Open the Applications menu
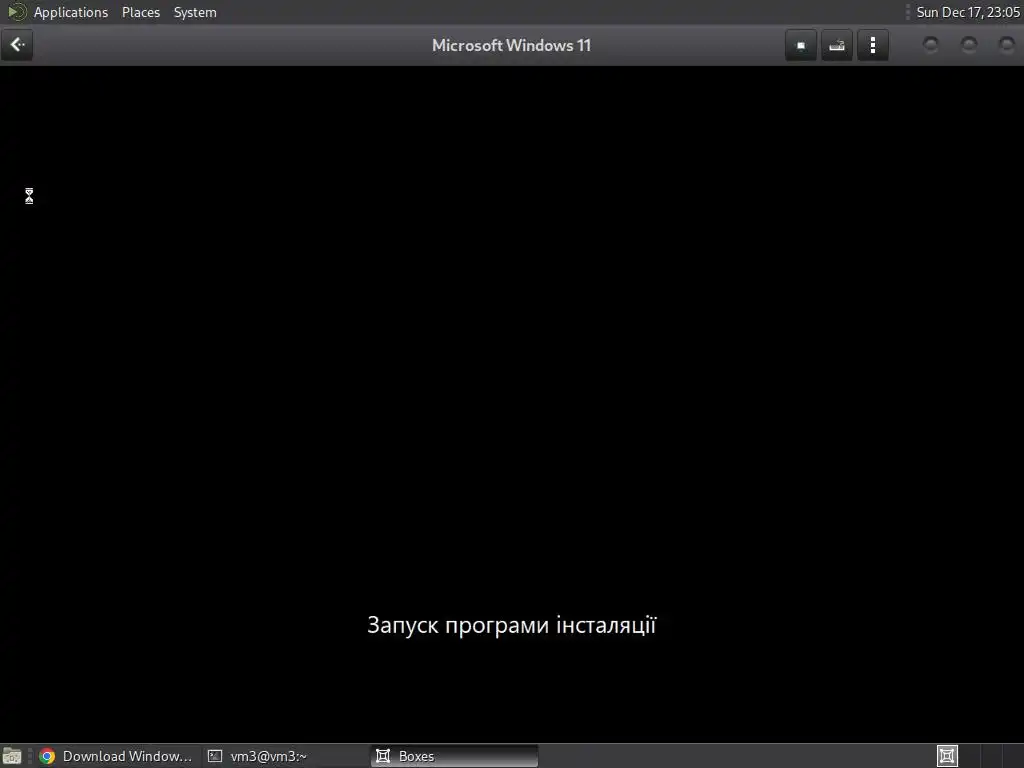 coord(71,12)
